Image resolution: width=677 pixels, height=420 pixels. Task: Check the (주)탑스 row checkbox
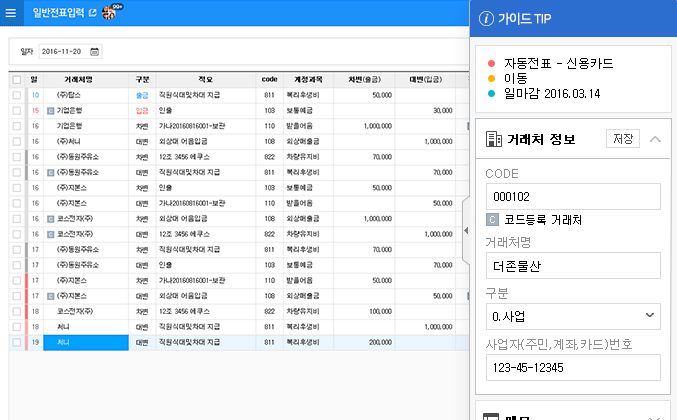tap(17, 95)
